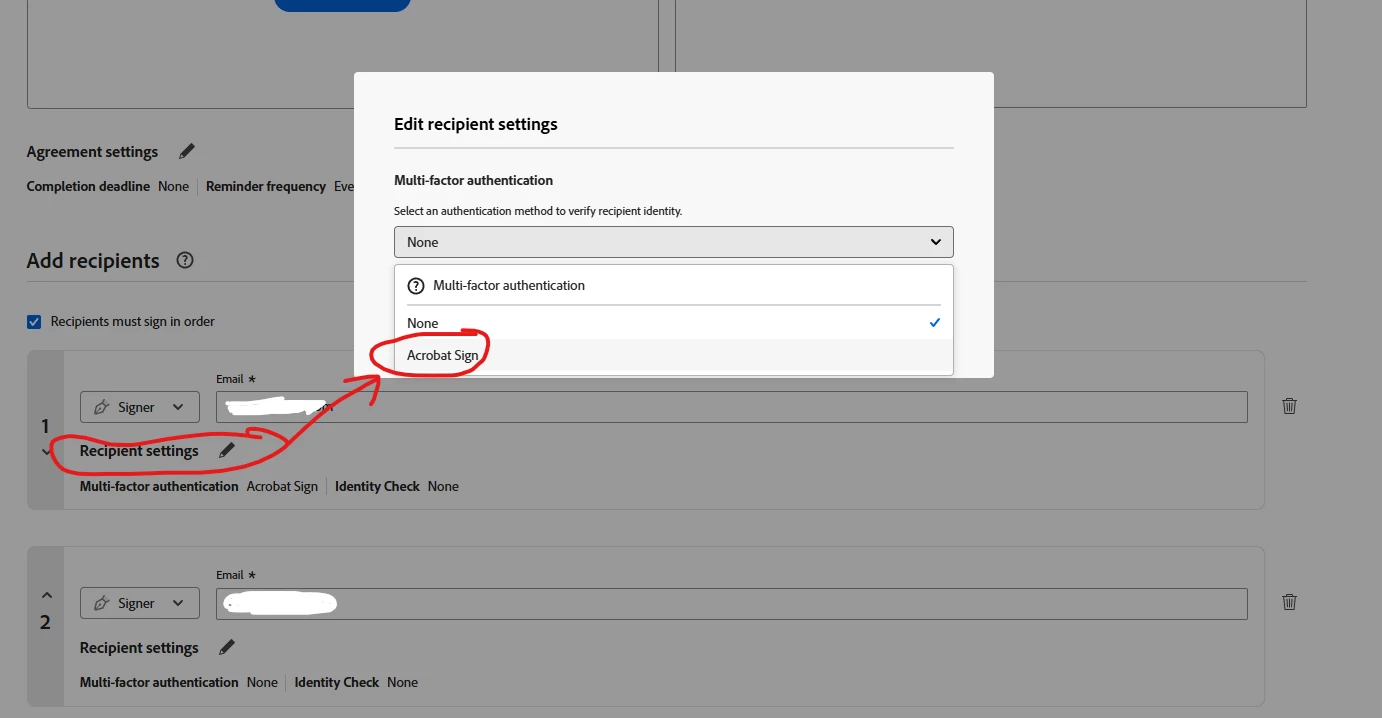
Task: Click 'Reminder frequency' label
Action: (x=266, y=186)
